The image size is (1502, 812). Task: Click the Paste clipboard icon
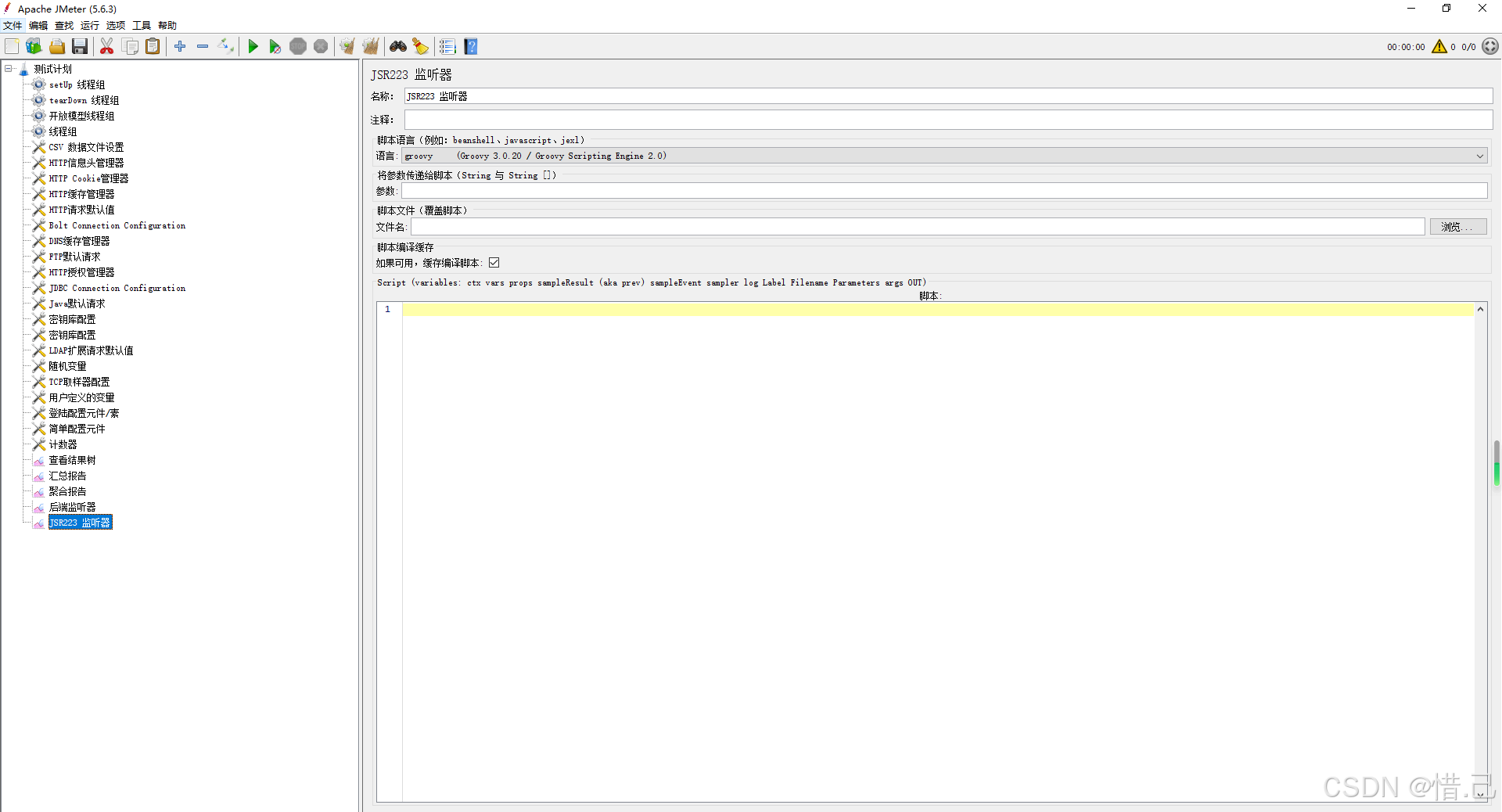point(153,47)
